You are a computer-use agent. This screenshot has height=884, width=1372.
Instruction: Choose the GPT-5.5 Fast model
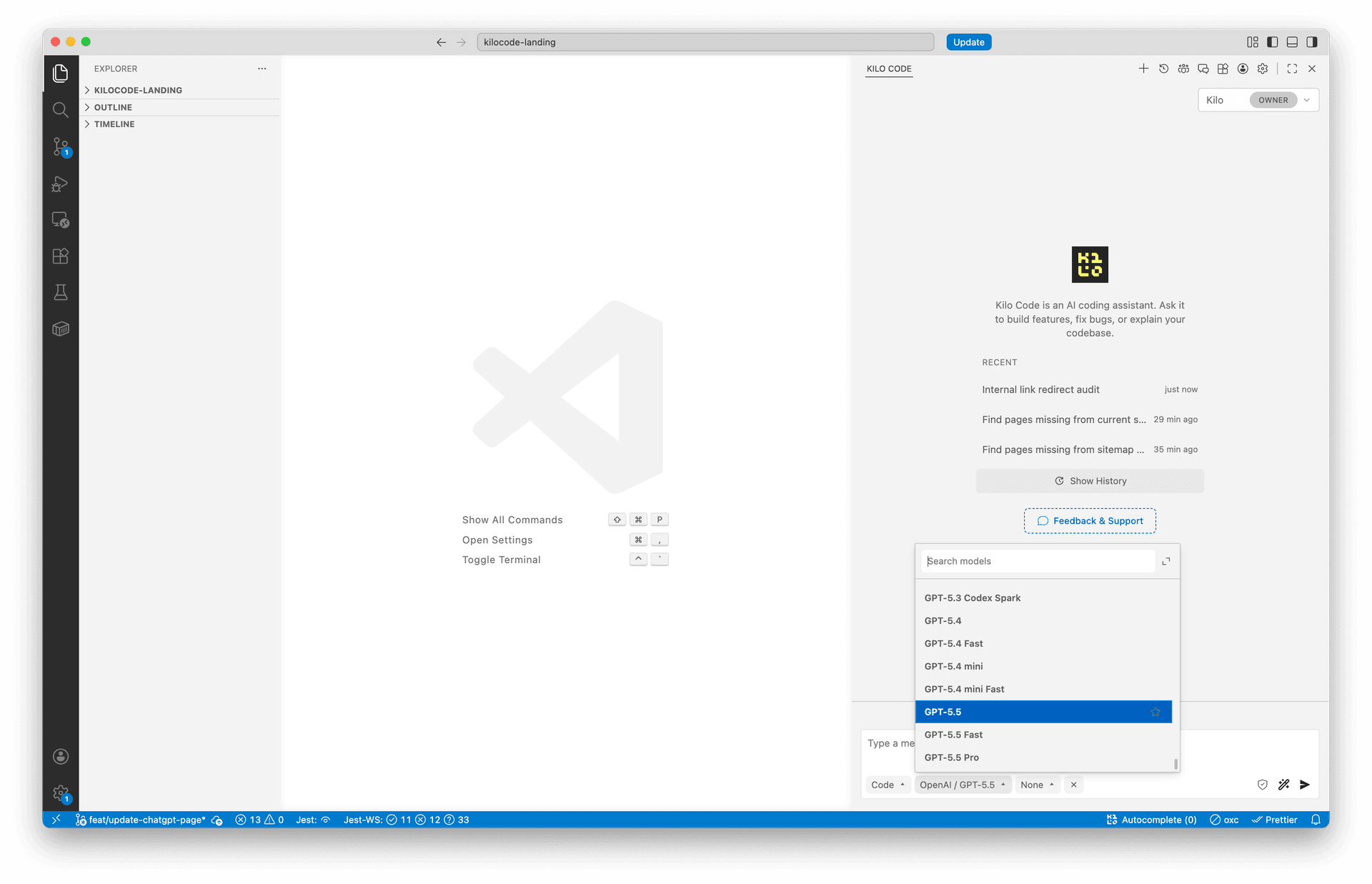pyautogui.click(x=1043, y=735)
